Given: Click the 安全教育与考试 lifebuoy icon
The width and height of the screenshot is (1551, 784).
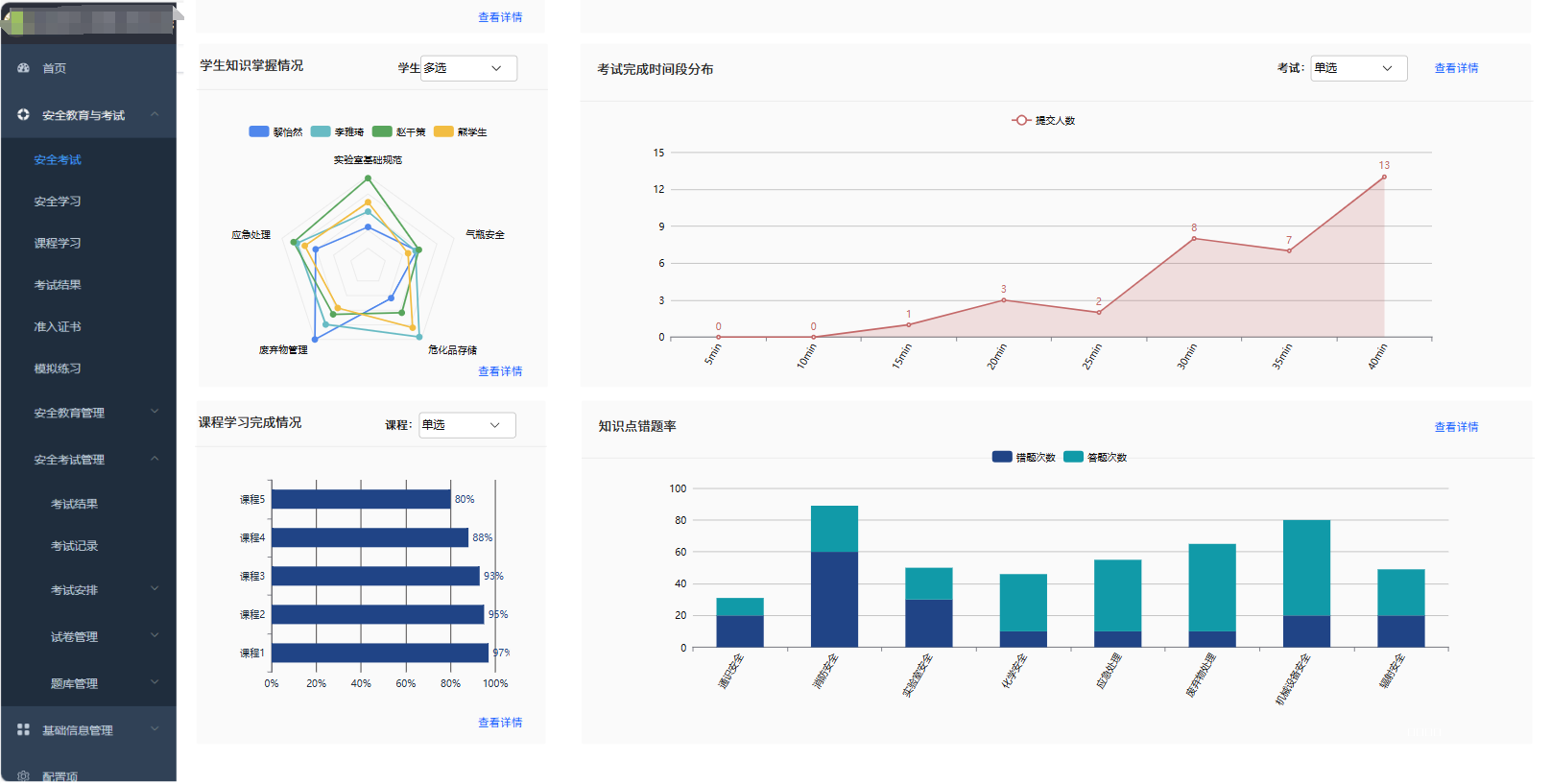Looking at the screenshot, I should 23,115.
